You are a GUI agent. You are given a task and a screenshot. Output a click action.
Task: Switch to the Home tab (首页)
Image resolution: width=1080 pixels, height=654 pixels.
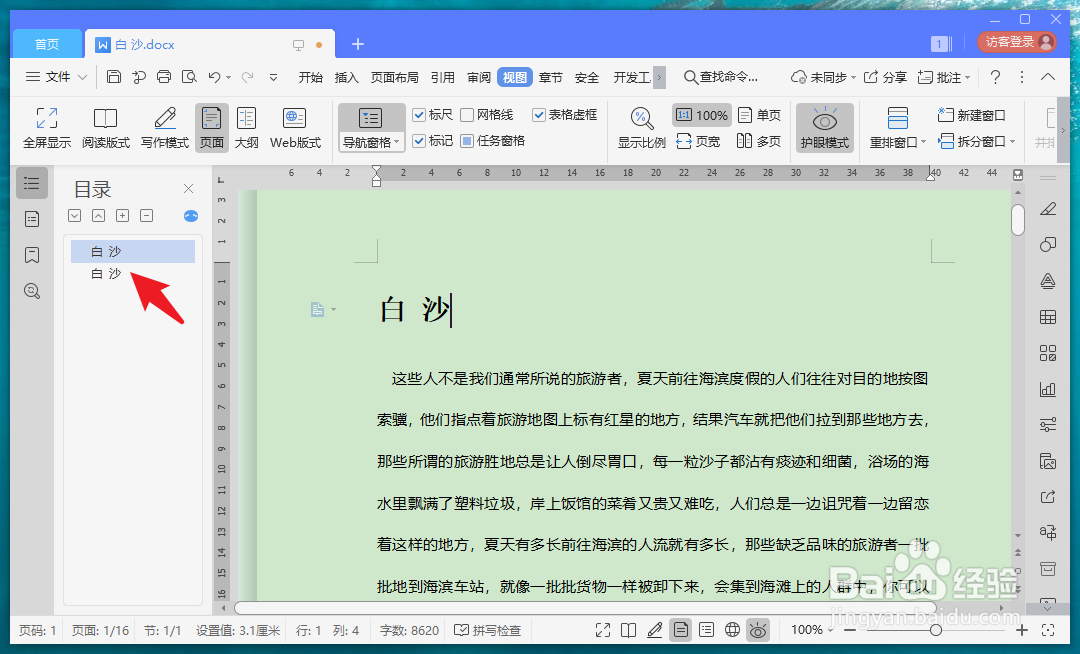coord(47,44)
